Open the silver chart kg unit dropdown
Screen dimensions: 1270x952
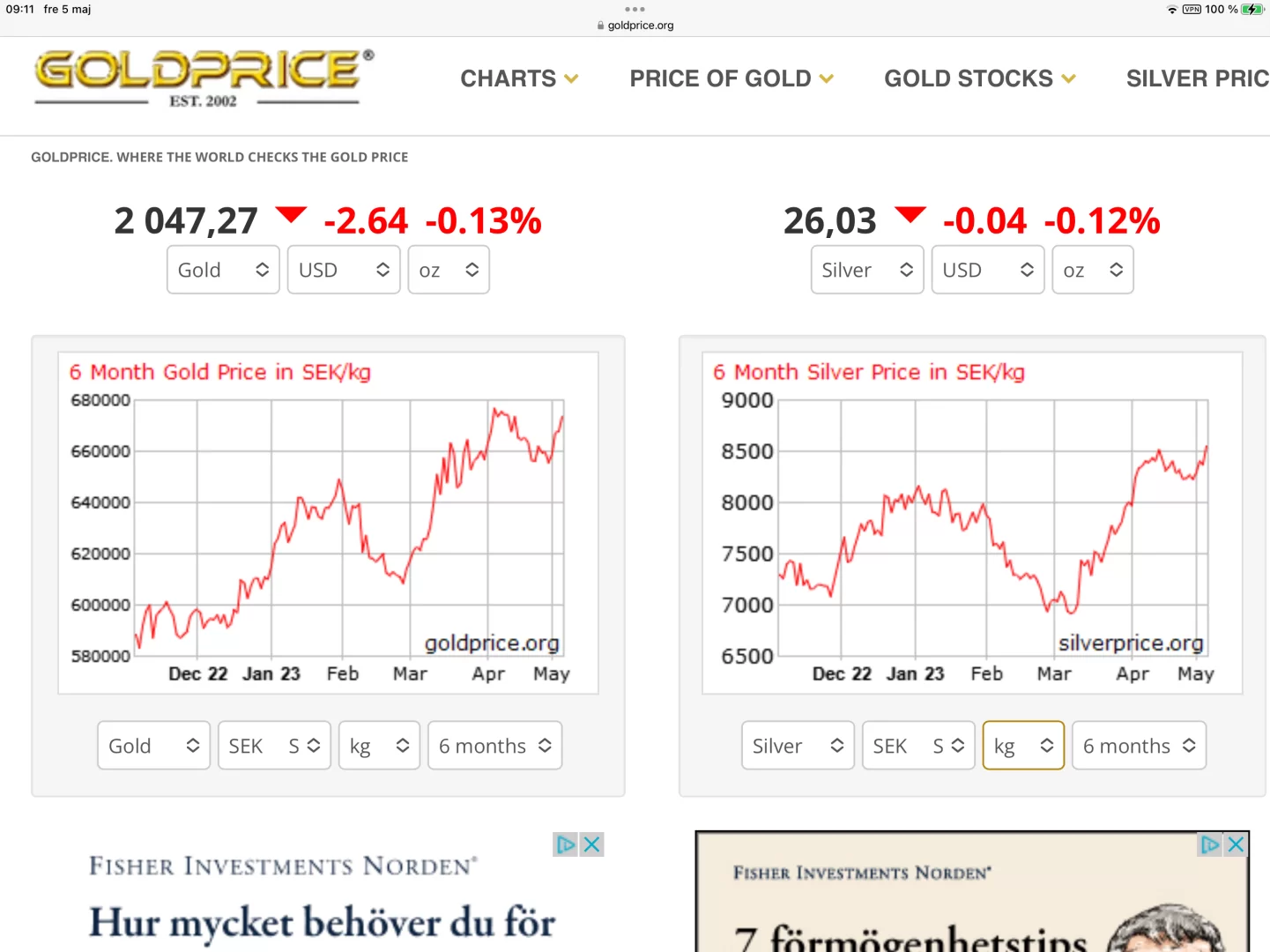coord(1023,746)
